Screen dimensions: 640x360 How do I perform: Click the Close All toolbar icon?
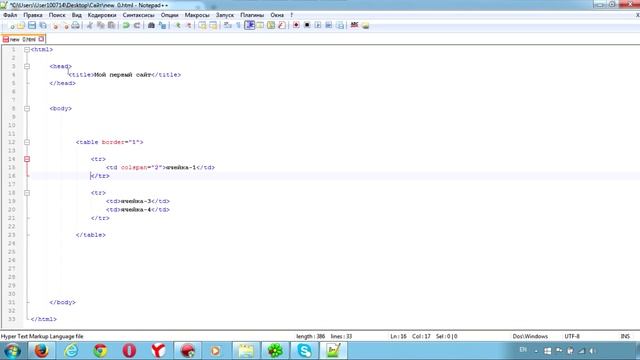[65, 25]
